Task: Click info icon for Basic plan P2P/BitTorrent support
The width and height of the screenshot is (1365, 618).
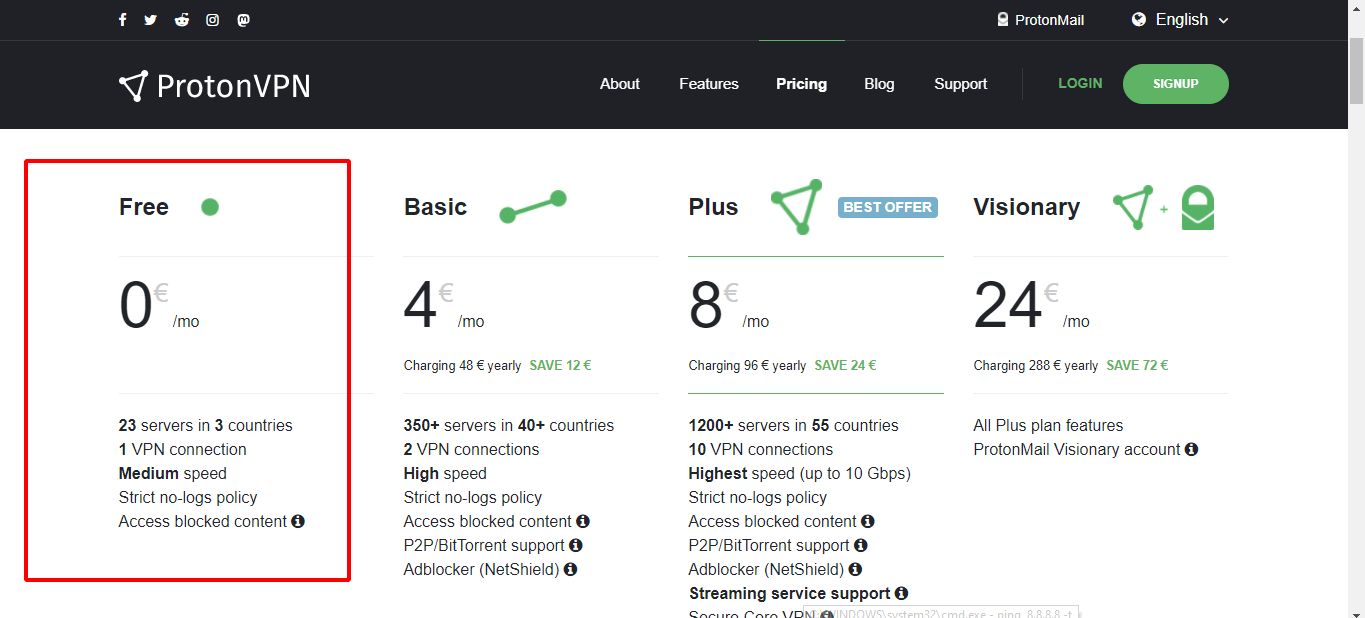Action: [575, 546]
